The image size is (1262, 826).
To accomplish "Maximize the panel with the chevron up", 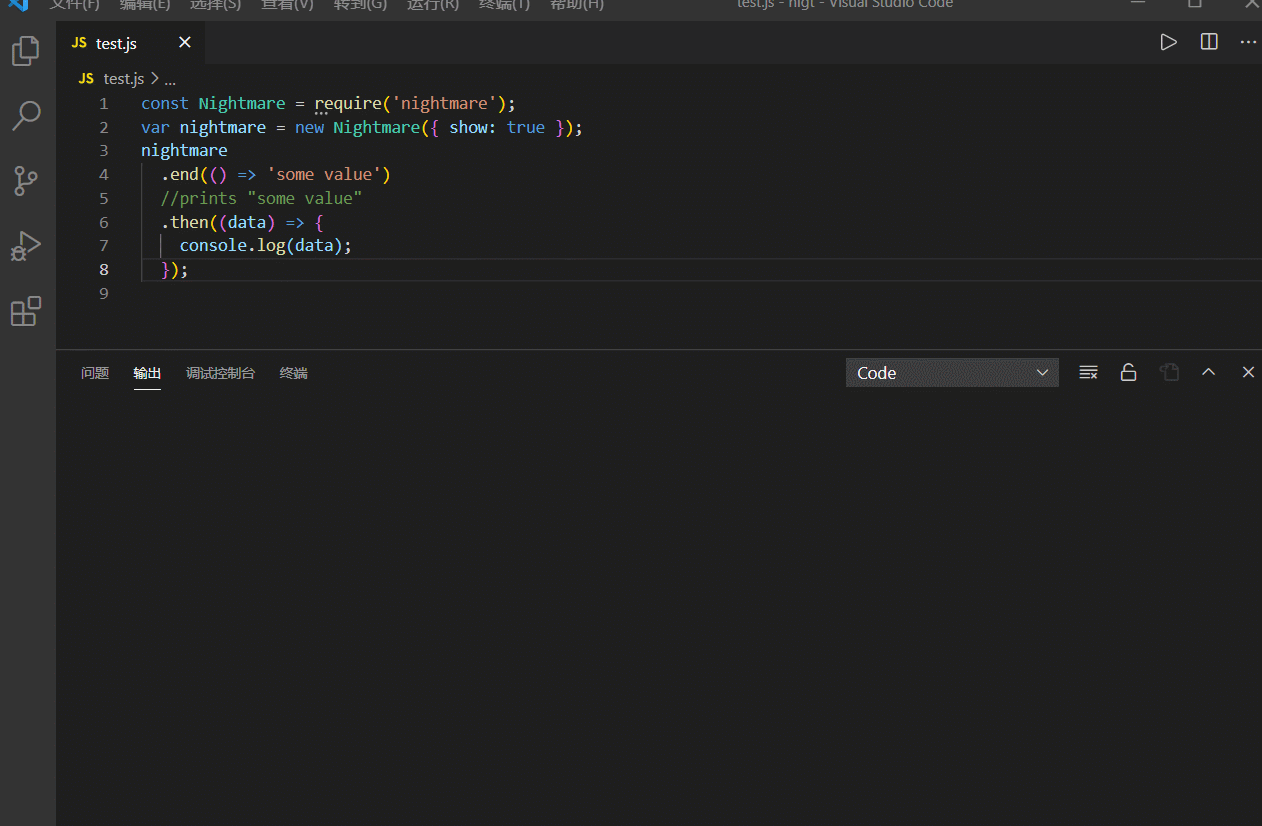I will pos(1208,372).
